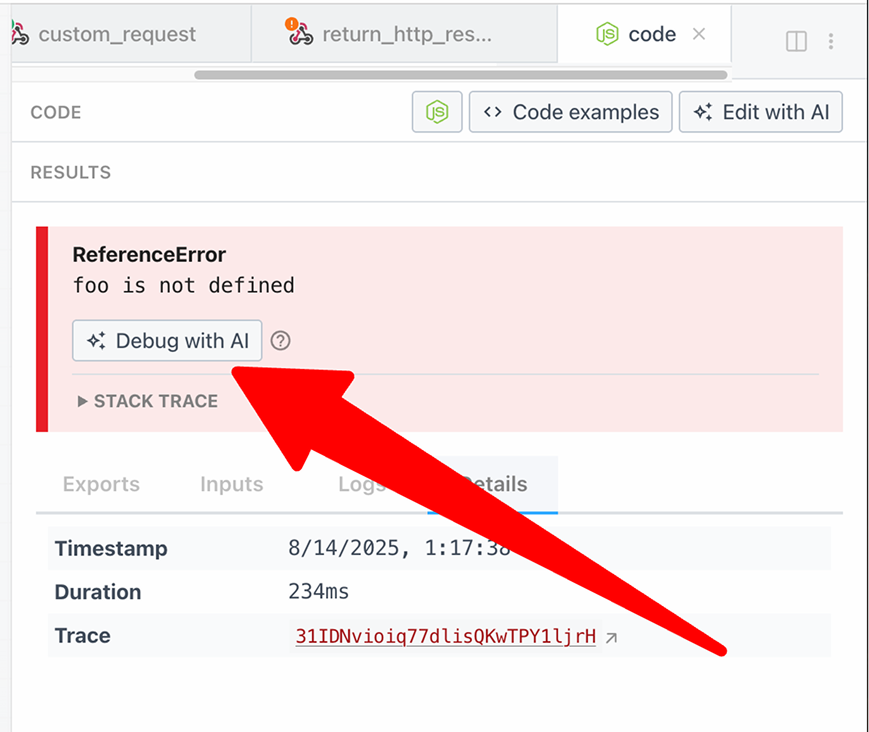
Task: Switch to the Exports tab
Action: 101,484
